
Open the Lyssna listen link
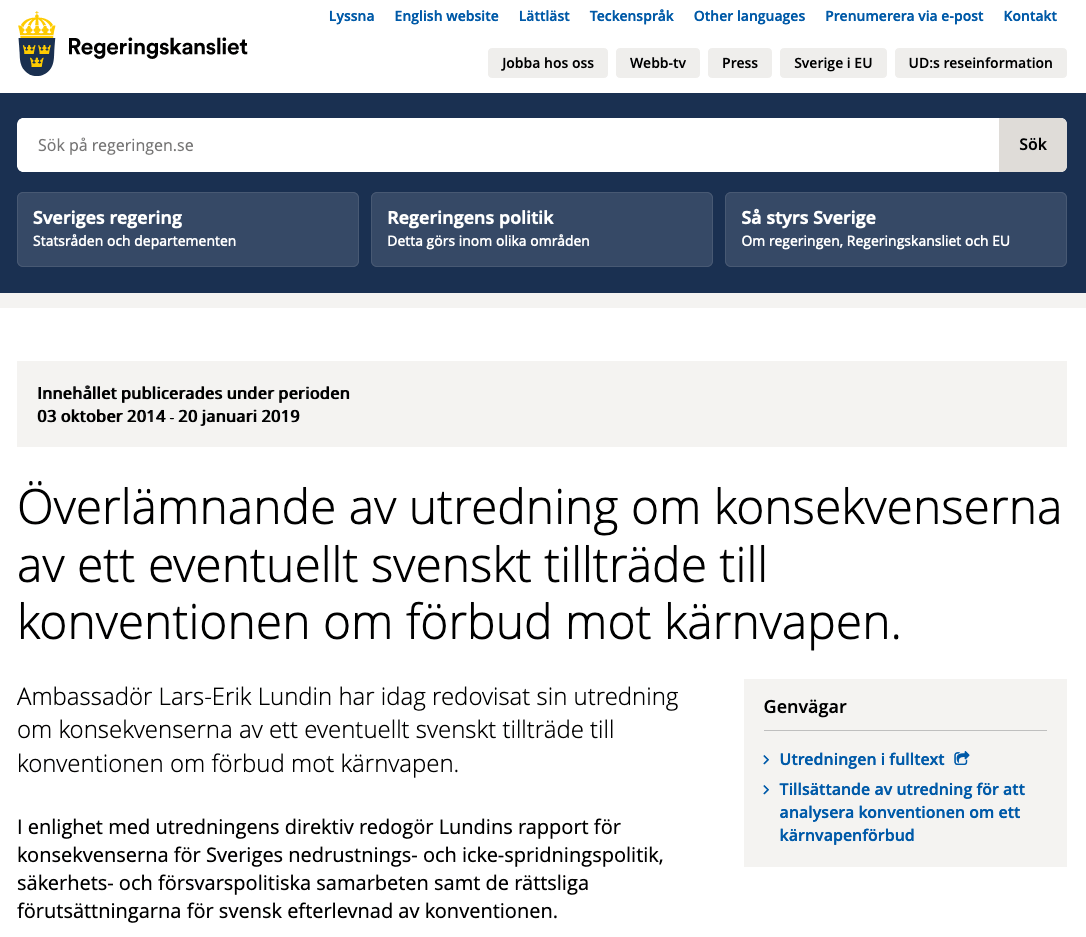[351, 16]
